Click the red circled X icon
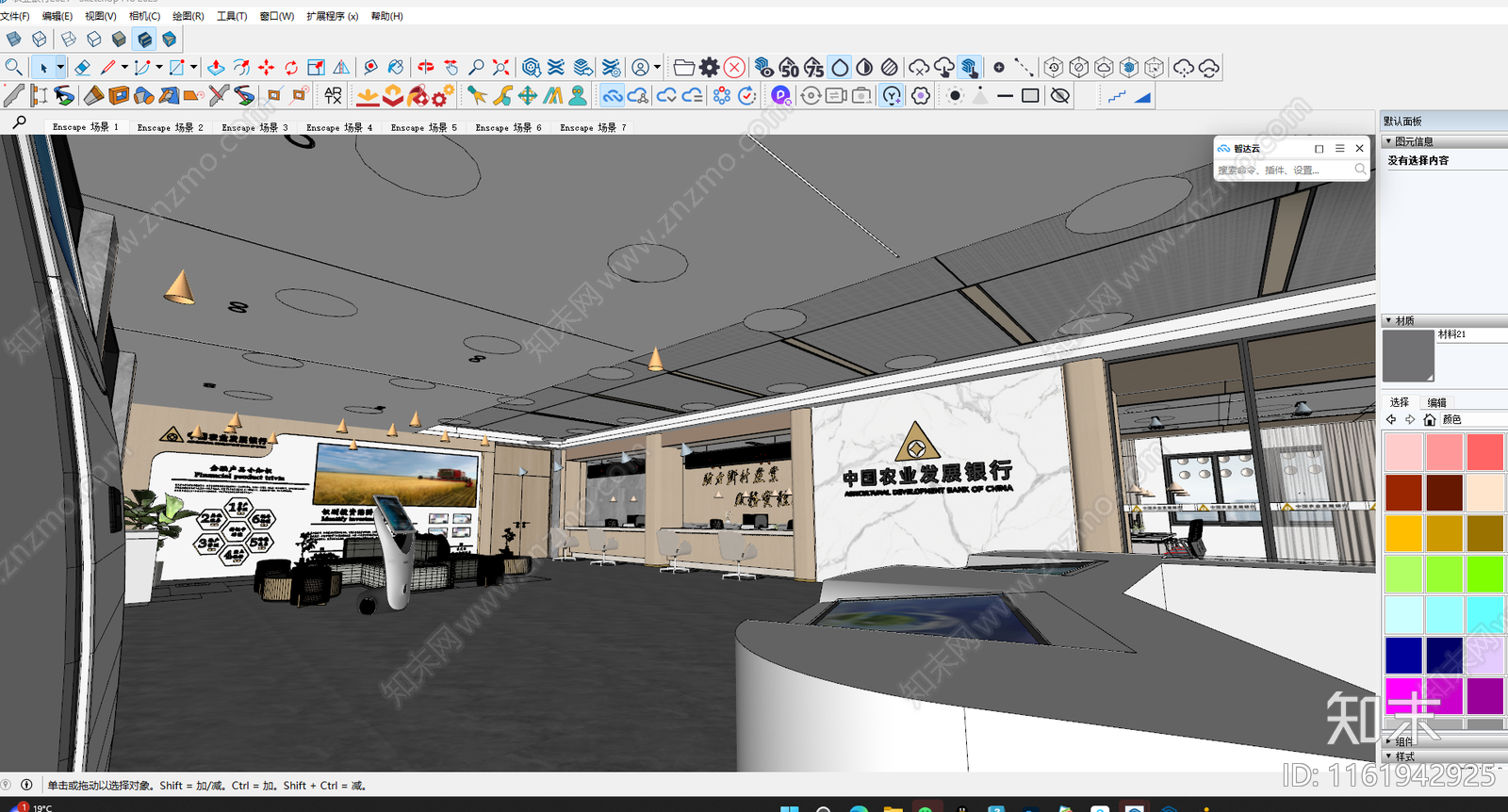This screenshot has width=1508, height=812. click(x=734, y=68)
